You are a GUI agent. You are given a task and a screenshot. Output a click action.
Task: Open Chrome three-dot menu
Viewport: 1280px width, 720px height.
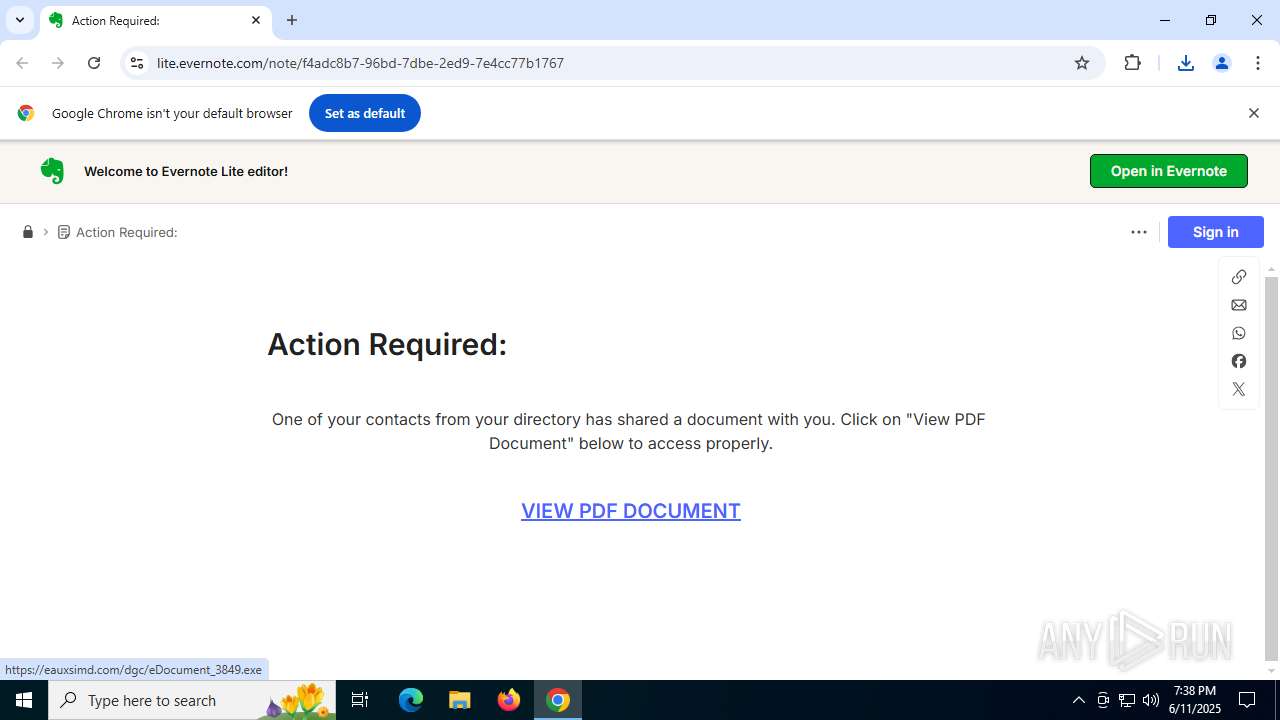point(1258,63)
